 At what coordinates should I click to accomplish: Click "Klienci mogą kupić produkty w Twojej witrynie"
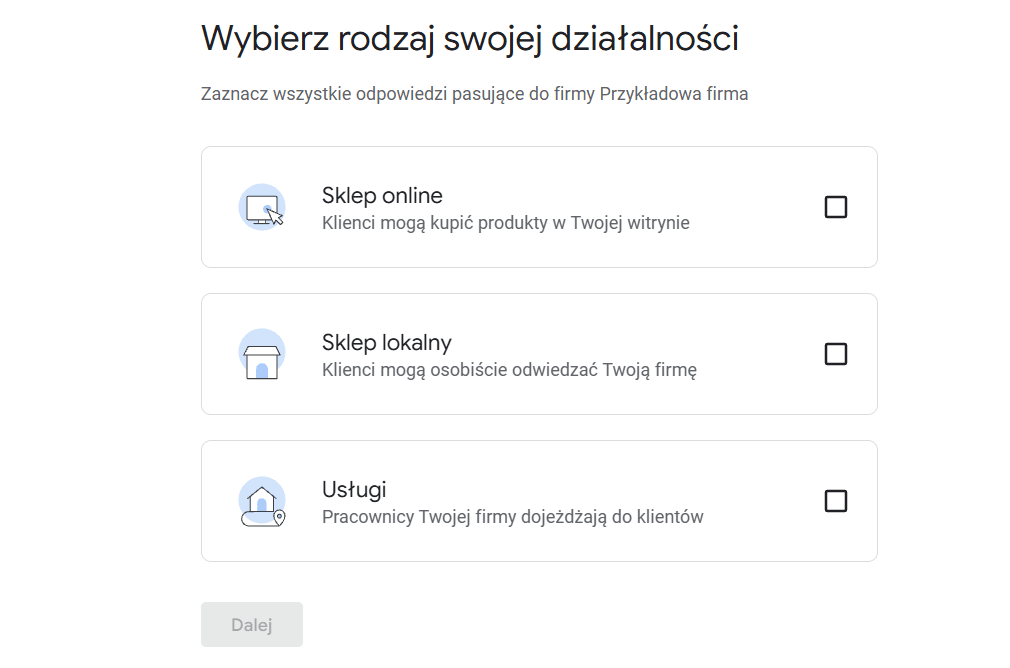(x=506, y=223)
